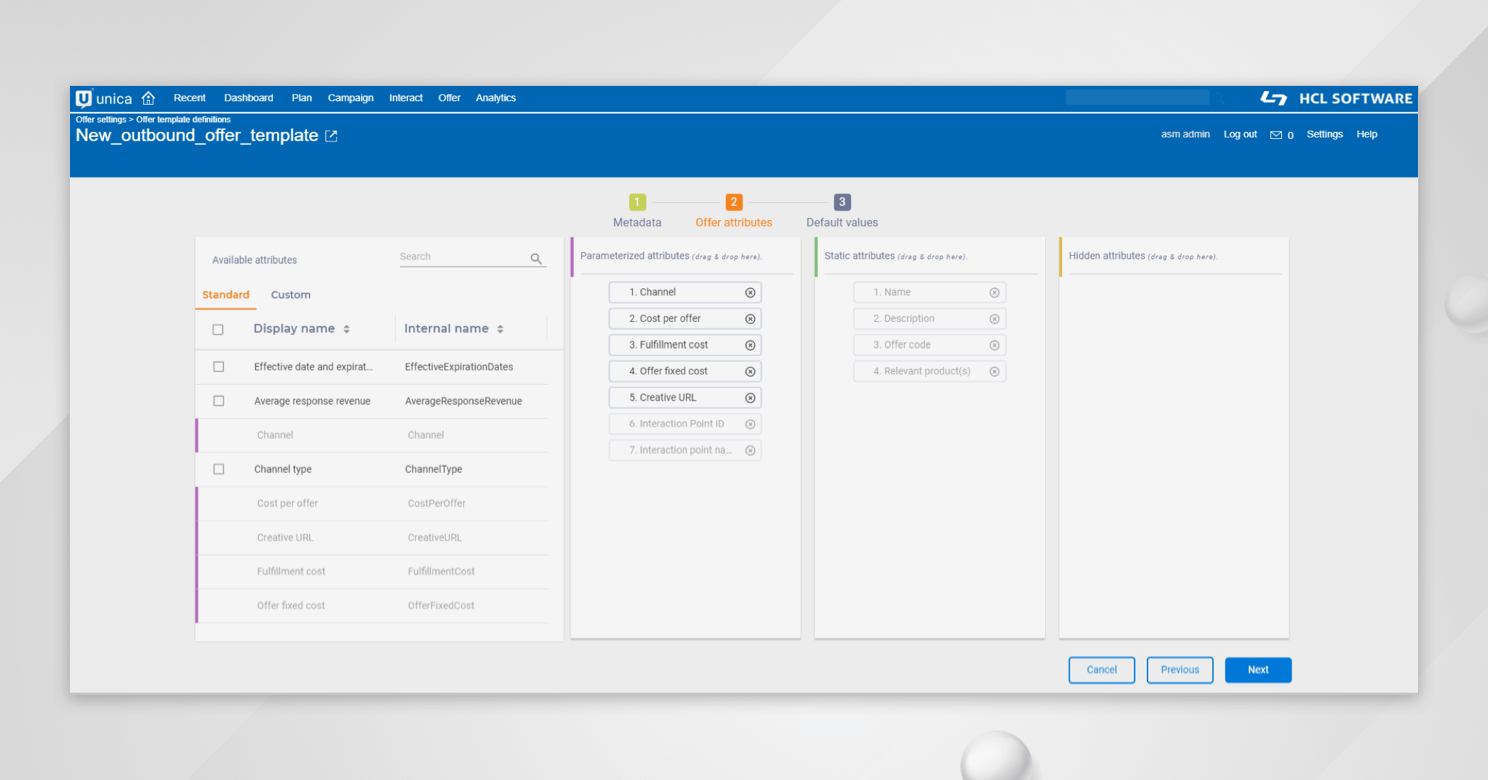Remove the Channel parameterized attribute
This screenshot has height=780, width=1488.
point(750,292)
